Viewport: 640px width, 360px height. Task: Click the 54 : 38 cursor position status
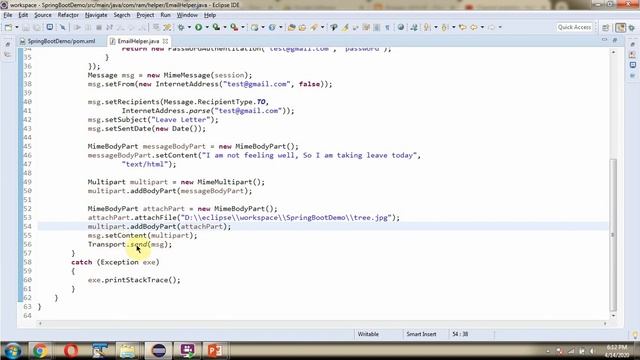460,334
